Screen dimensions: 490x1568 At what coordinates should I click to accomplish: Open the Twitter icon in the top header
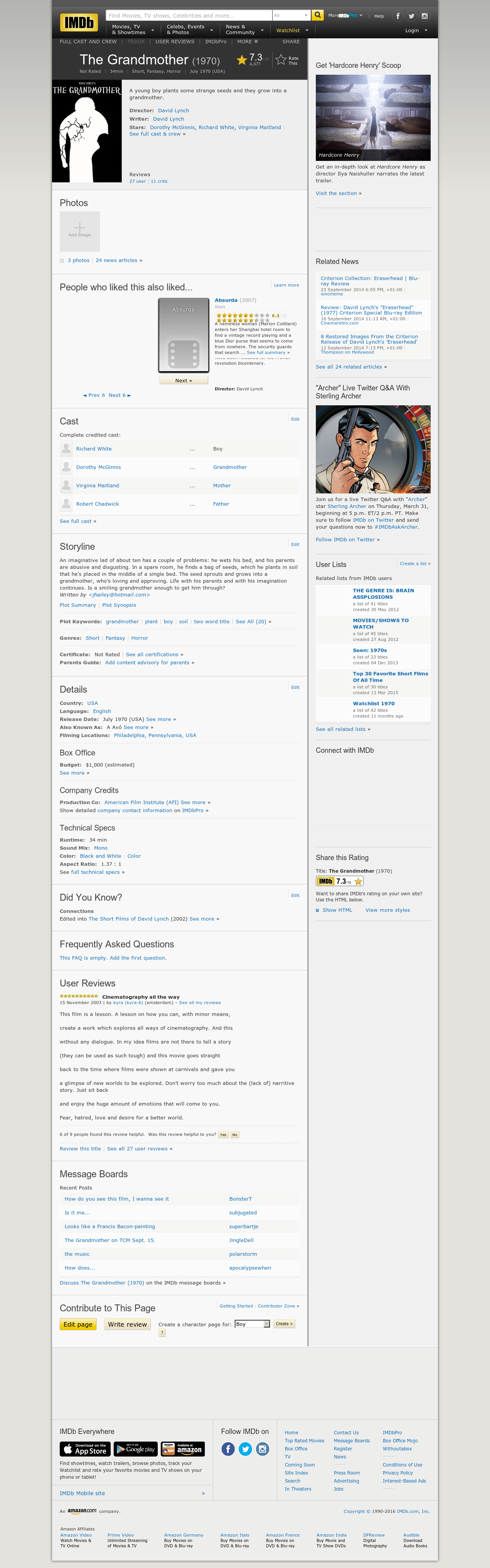click(412, 16)
